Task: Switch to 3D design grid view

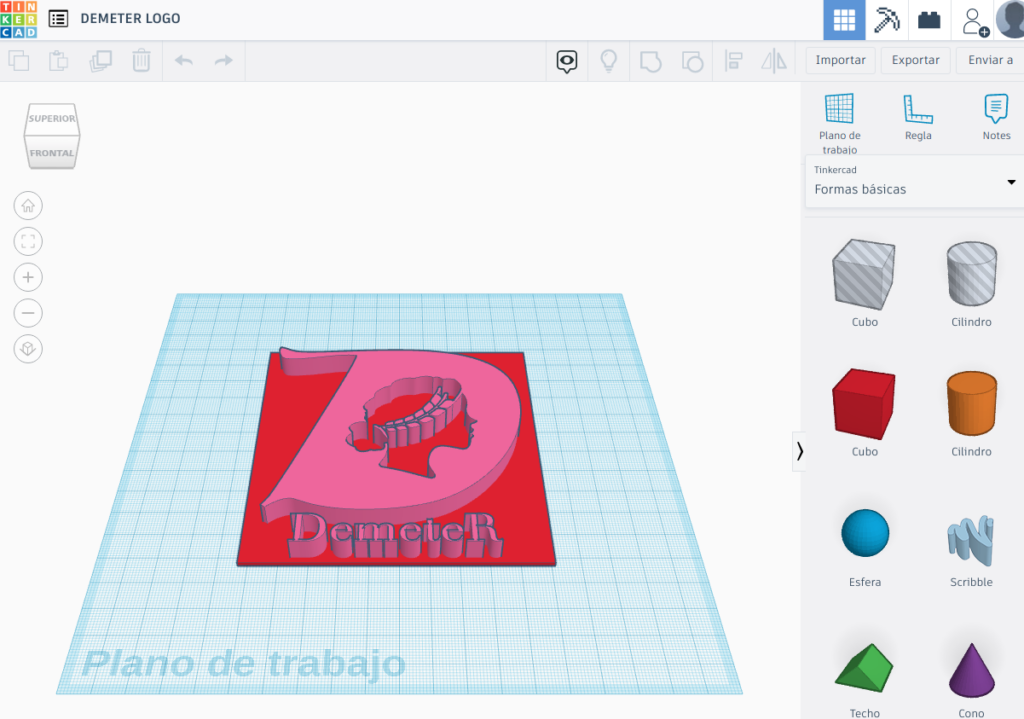Action: pos(845,20)
